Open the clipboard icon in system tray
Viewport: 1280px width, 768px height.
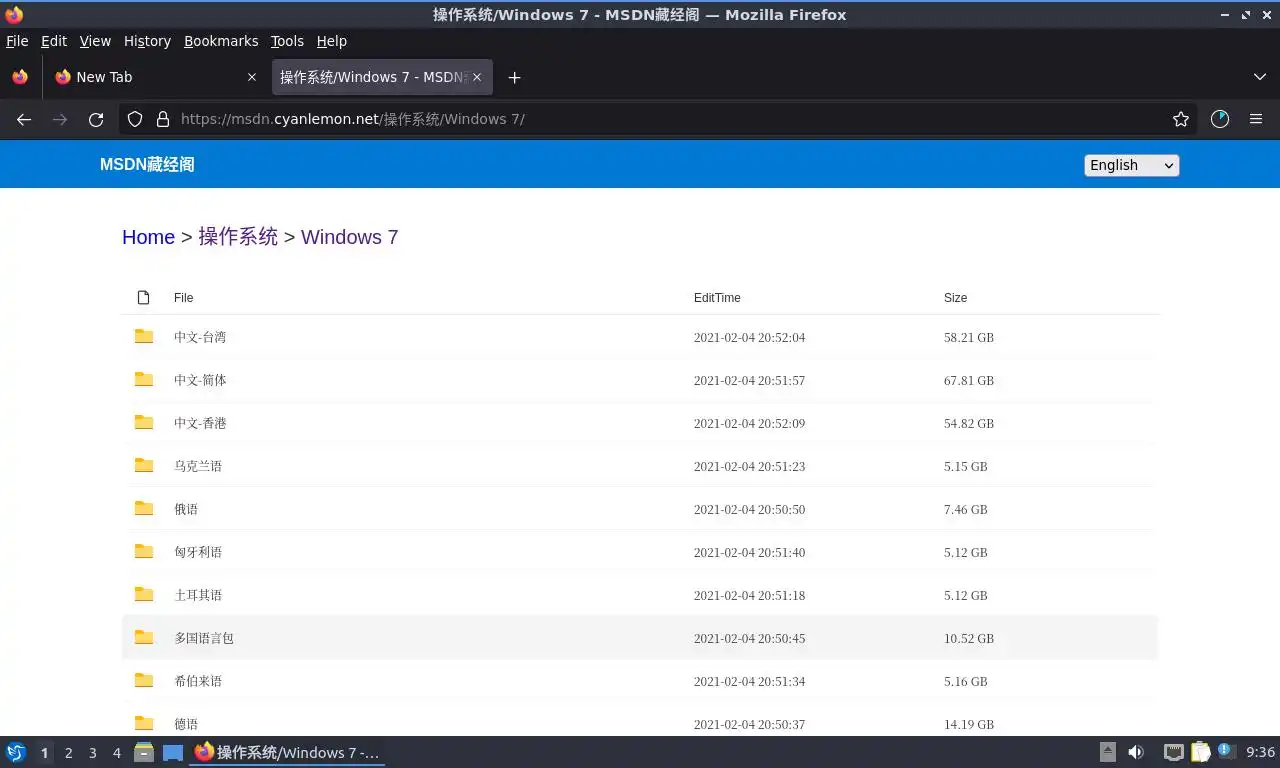click(1200, 752)
